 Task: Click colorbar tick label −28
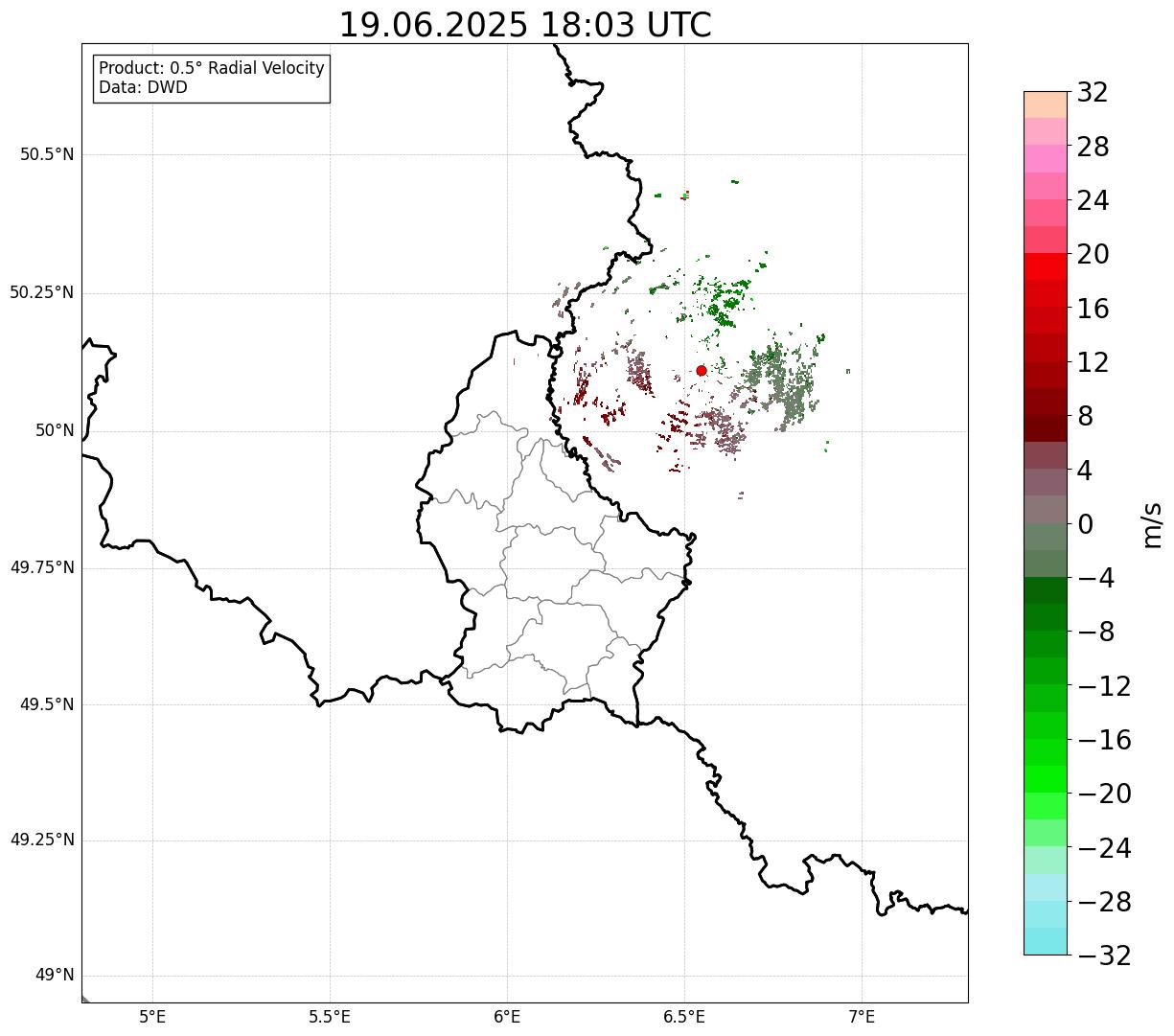[x=1104, y=902]
